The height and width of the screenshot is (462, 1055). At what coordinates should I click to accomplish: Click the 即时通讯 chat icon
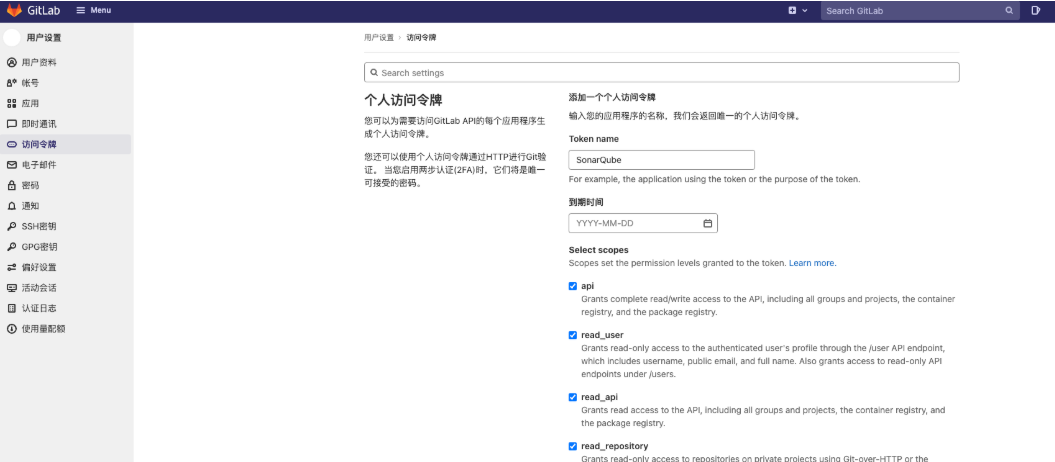tap(11, 124)
